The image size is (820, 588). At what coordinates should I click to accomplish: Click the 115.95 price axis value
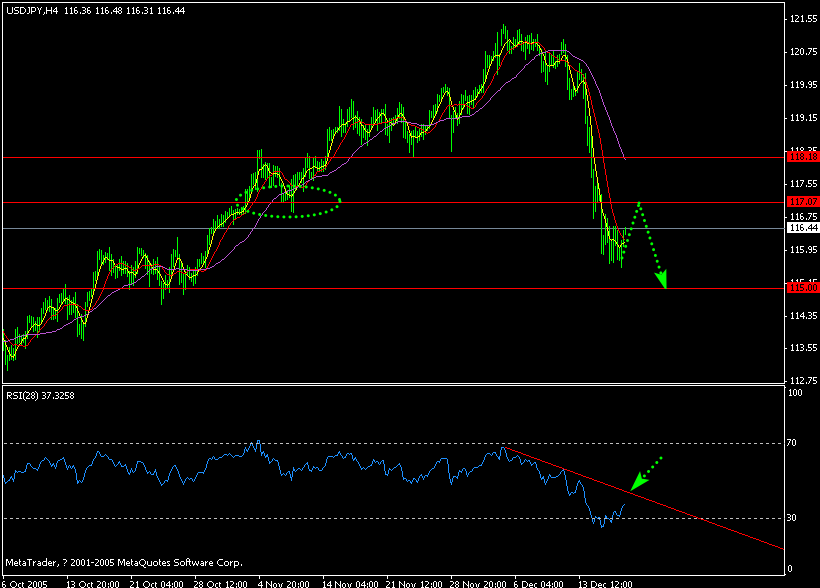(803, 250)
